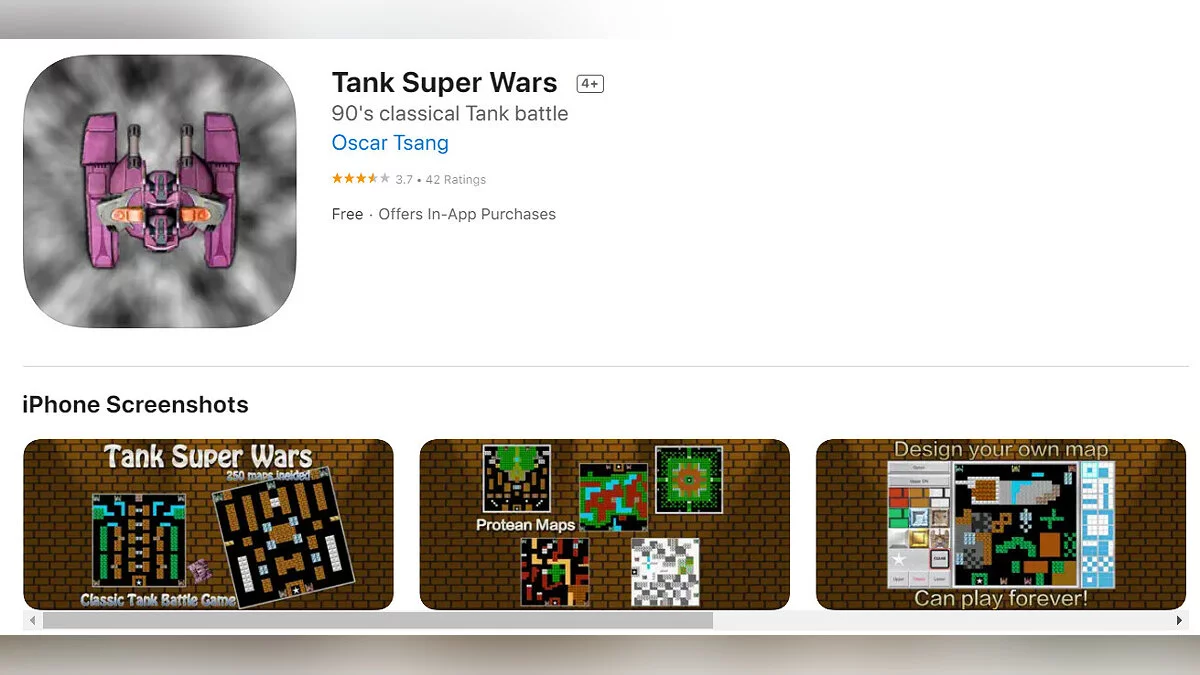The image size is (1200, 675).
Task: Click the iPhone Screenshots heading
Action: click(x=135, y=405)
